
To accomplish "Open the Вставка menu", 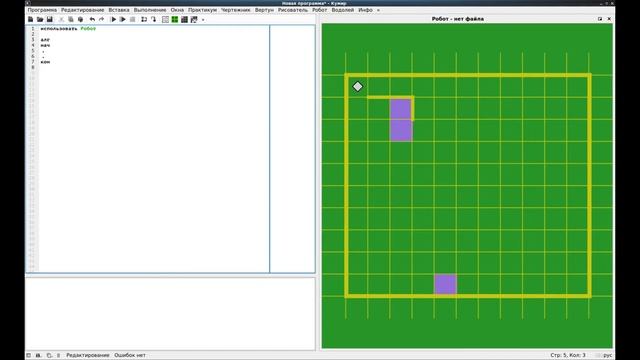I will tap(119, 10).
